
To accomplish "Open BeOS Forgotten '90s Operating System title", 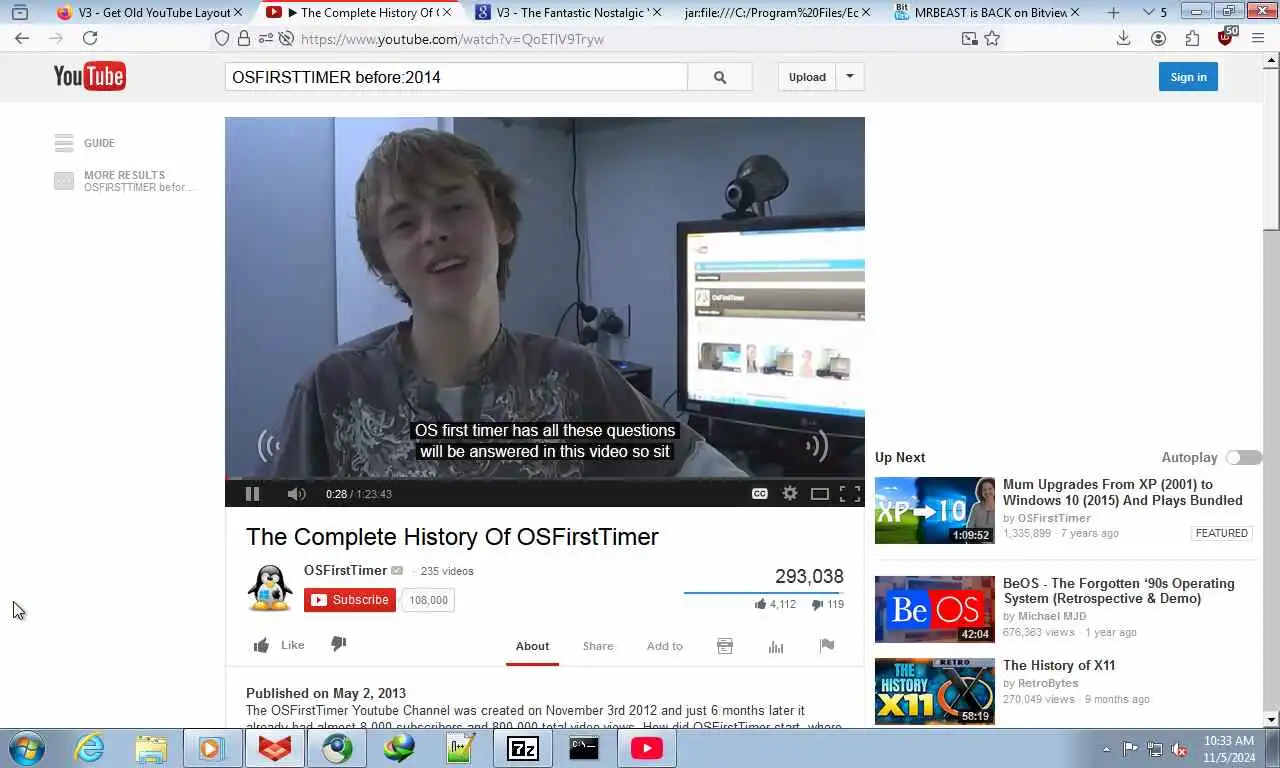I will tap(1119, 591).
